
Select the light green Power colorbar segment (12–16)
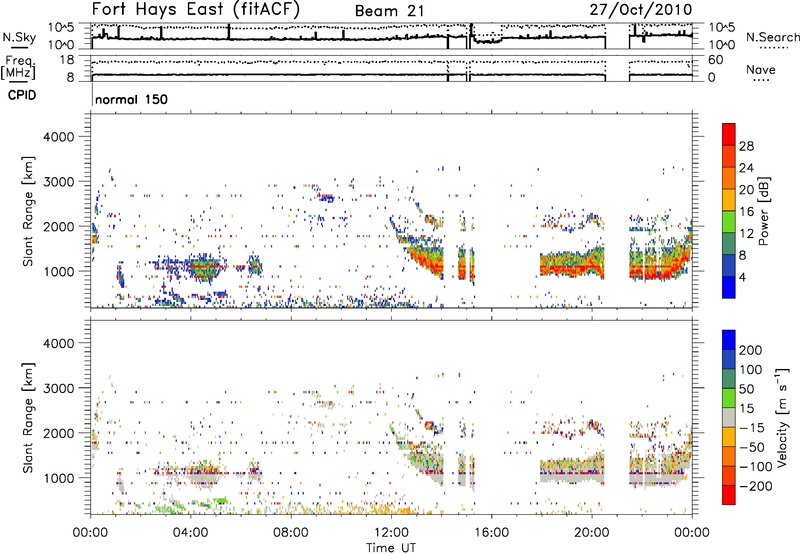729,222
